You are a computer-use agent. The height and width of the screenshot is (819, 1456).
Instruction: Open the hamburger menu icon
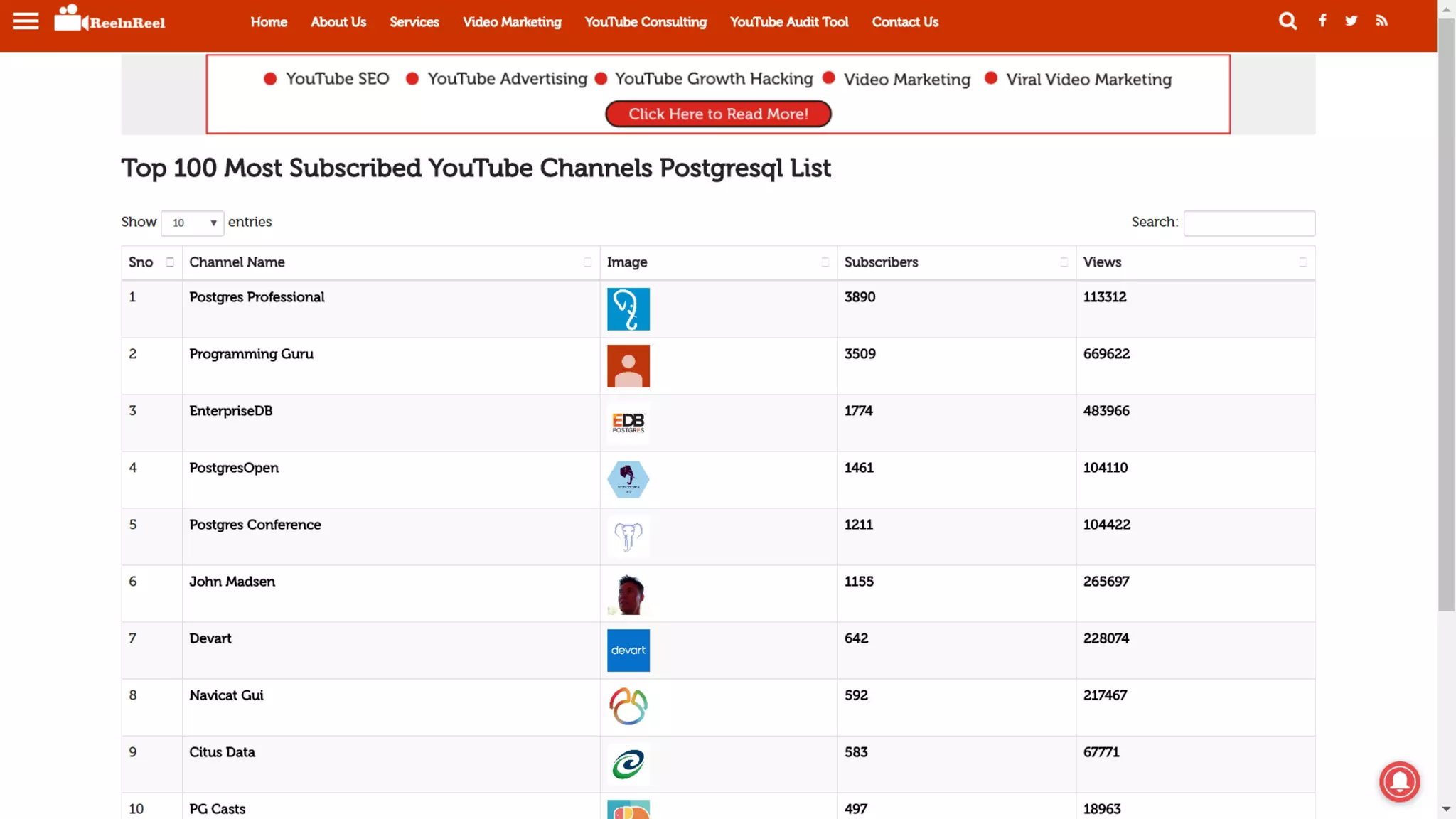click(x=26, y=21)
